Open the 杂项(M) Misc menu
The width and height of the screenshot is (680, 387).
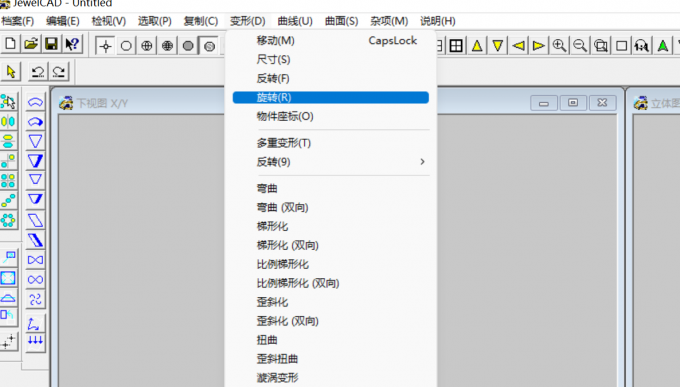click(x=389, y=21)
